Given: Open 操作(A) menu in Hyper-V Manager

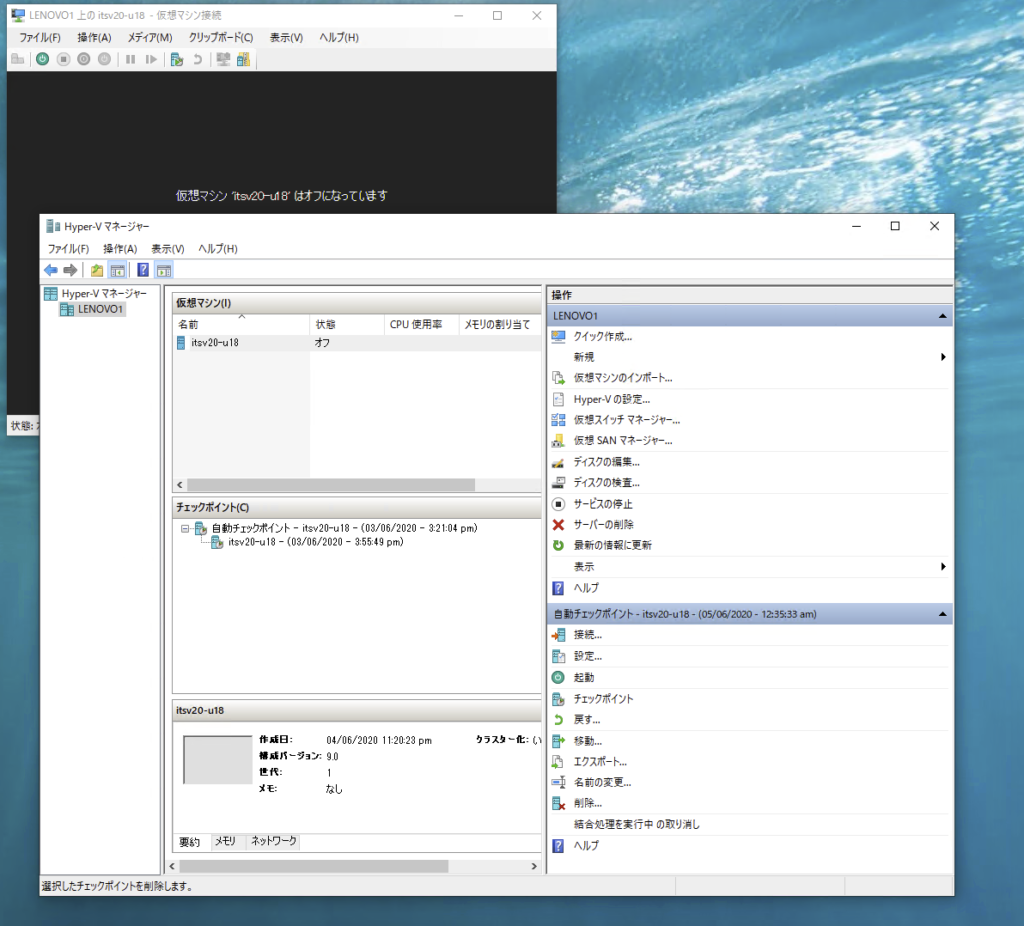Looking at the screenshot, I should [119, 249].
